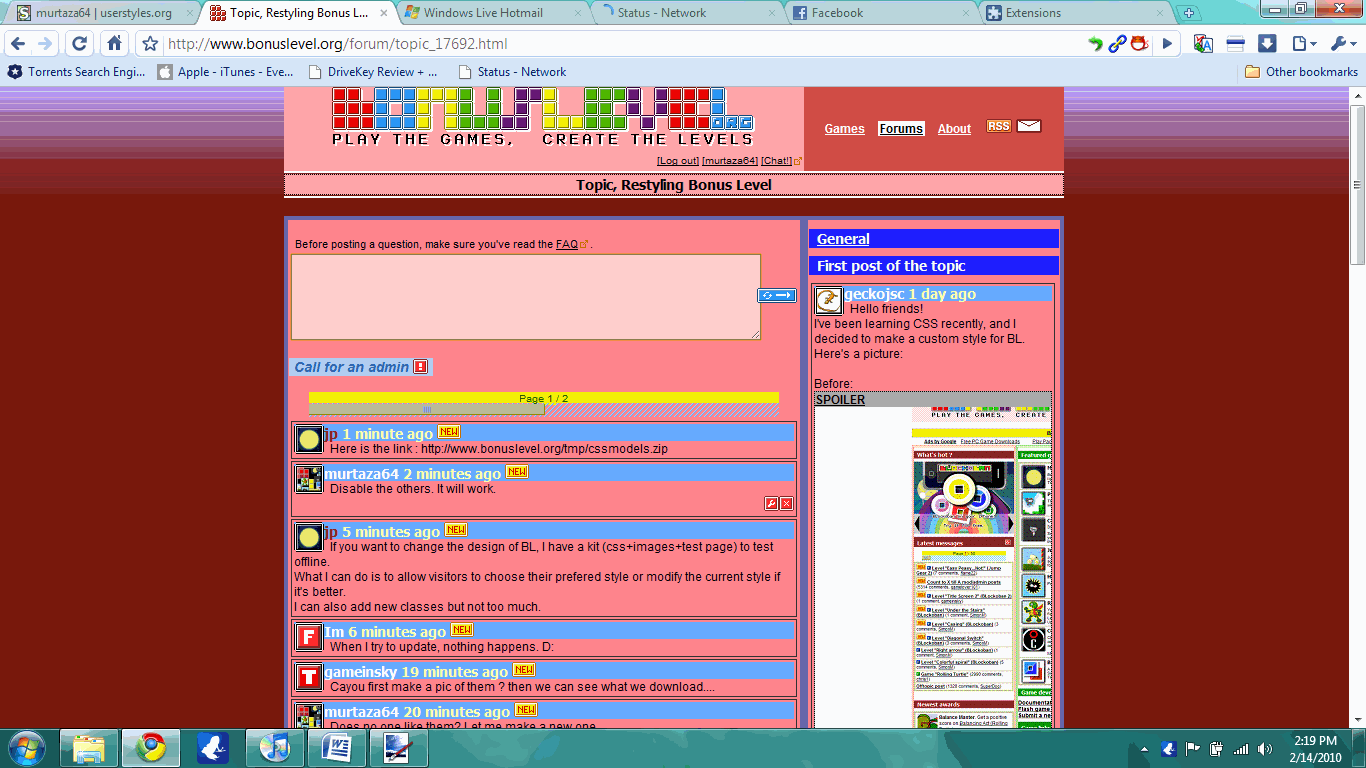
Task: Click the Bonus Level site logo
Action: pos(543,116)
